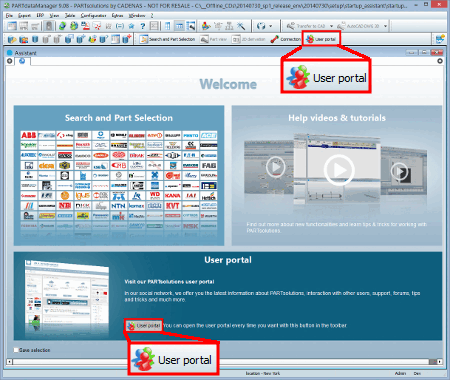This screenshot has height=380, width=450.
Task: Open the Extras menu
Action: coord(117,15)
